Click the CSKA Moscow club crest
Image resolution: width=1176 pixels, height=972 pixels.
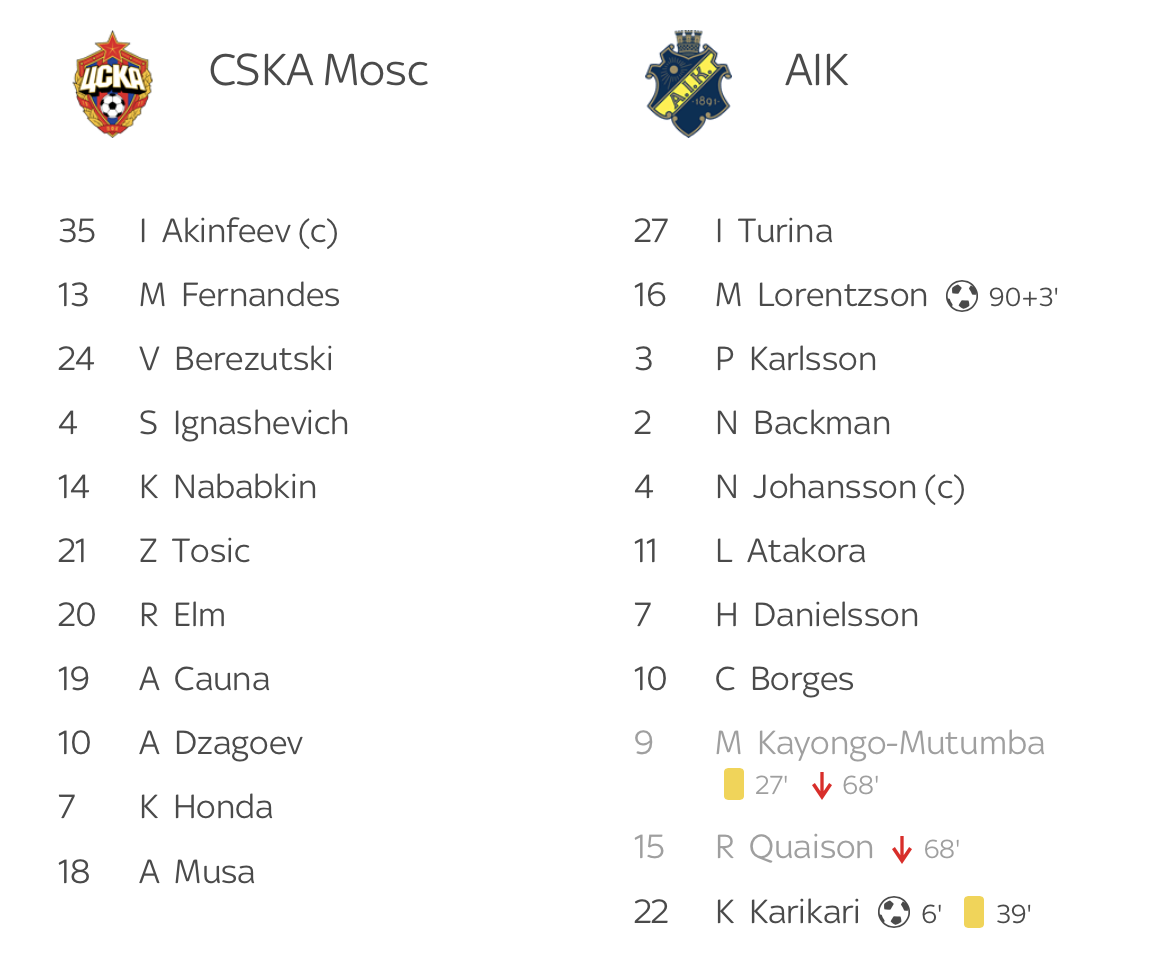tap(112, 84)
